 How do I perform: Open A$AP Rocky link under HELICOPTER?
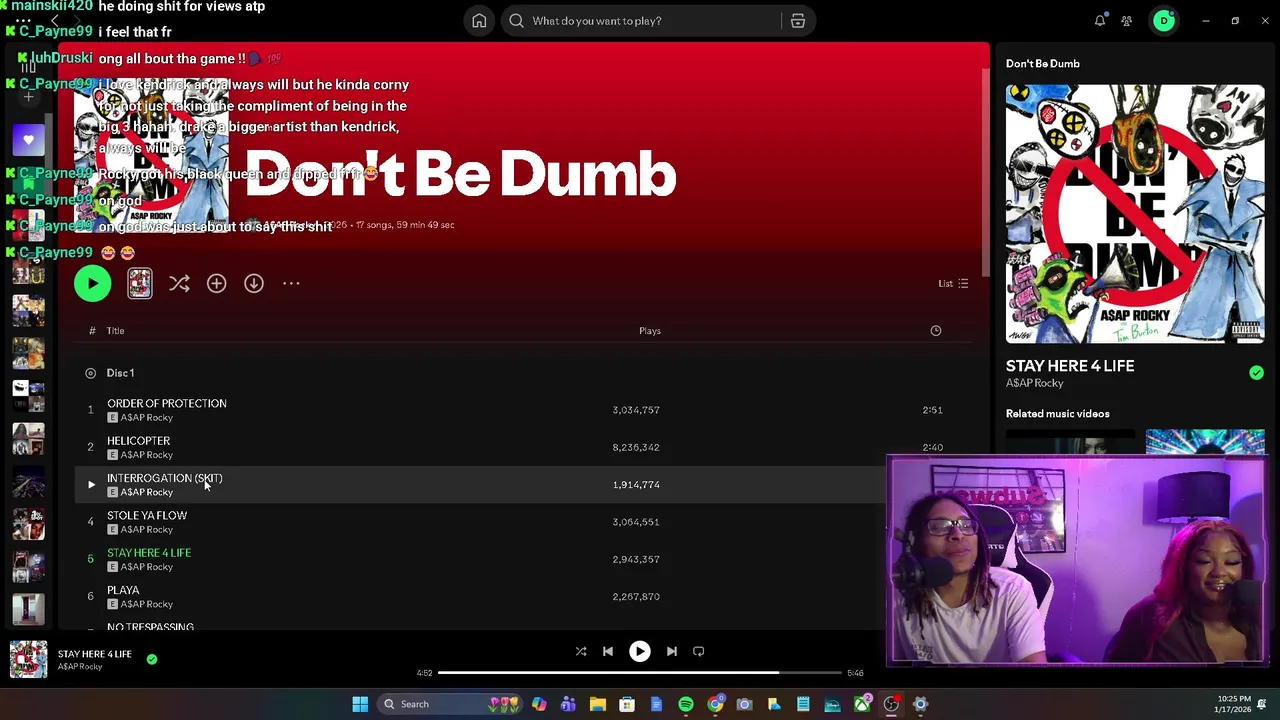(146, 455)
